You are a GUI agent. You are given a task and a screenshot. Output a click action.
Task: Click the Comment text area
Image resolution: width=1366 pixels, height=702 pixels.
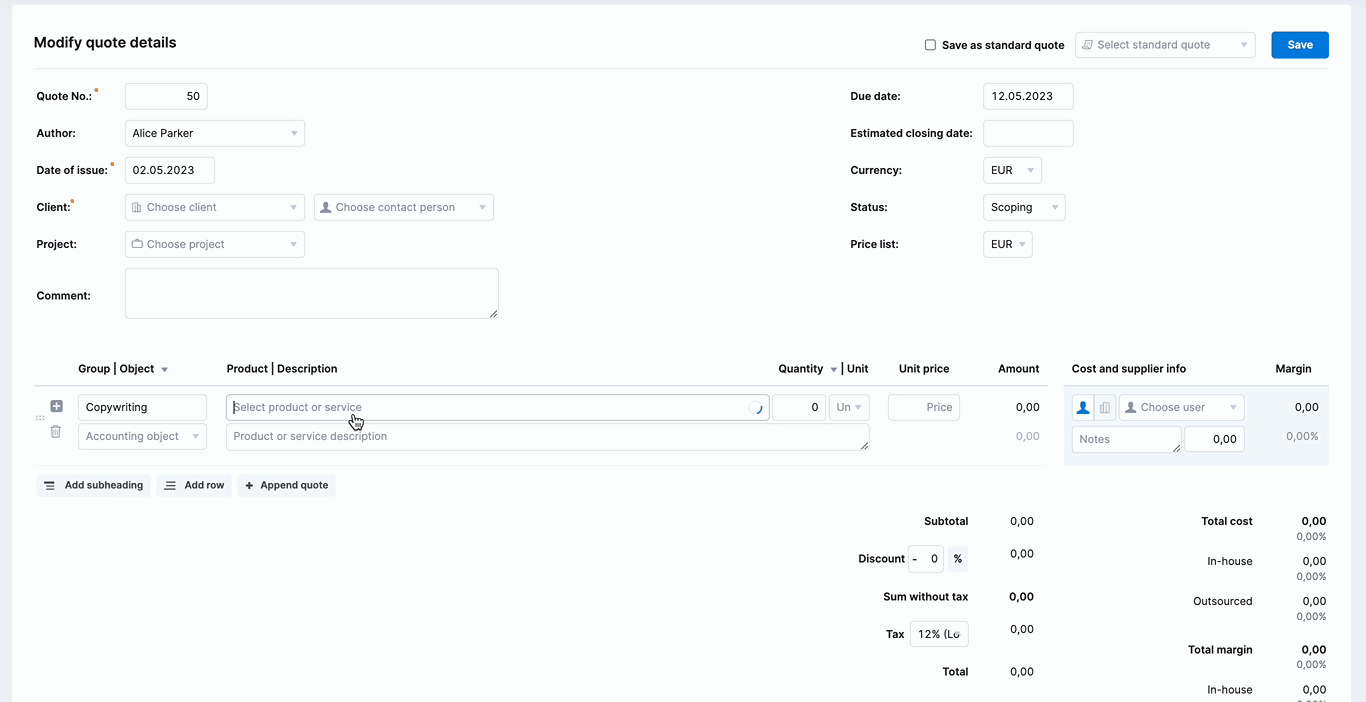pos(312,293)
